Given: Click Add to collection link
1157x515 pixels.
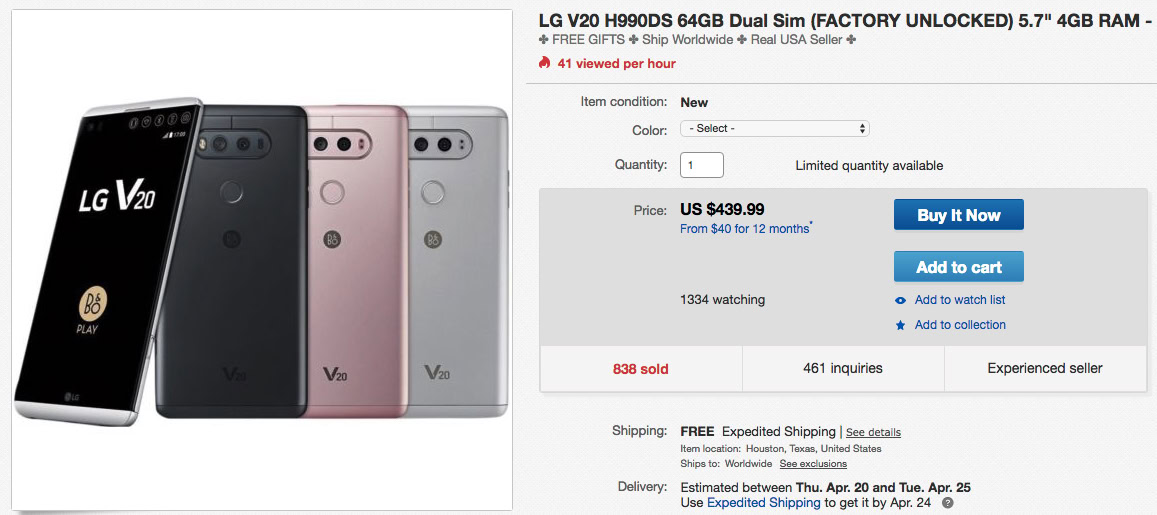Looking at the screenshot, I should click(959, 325).
